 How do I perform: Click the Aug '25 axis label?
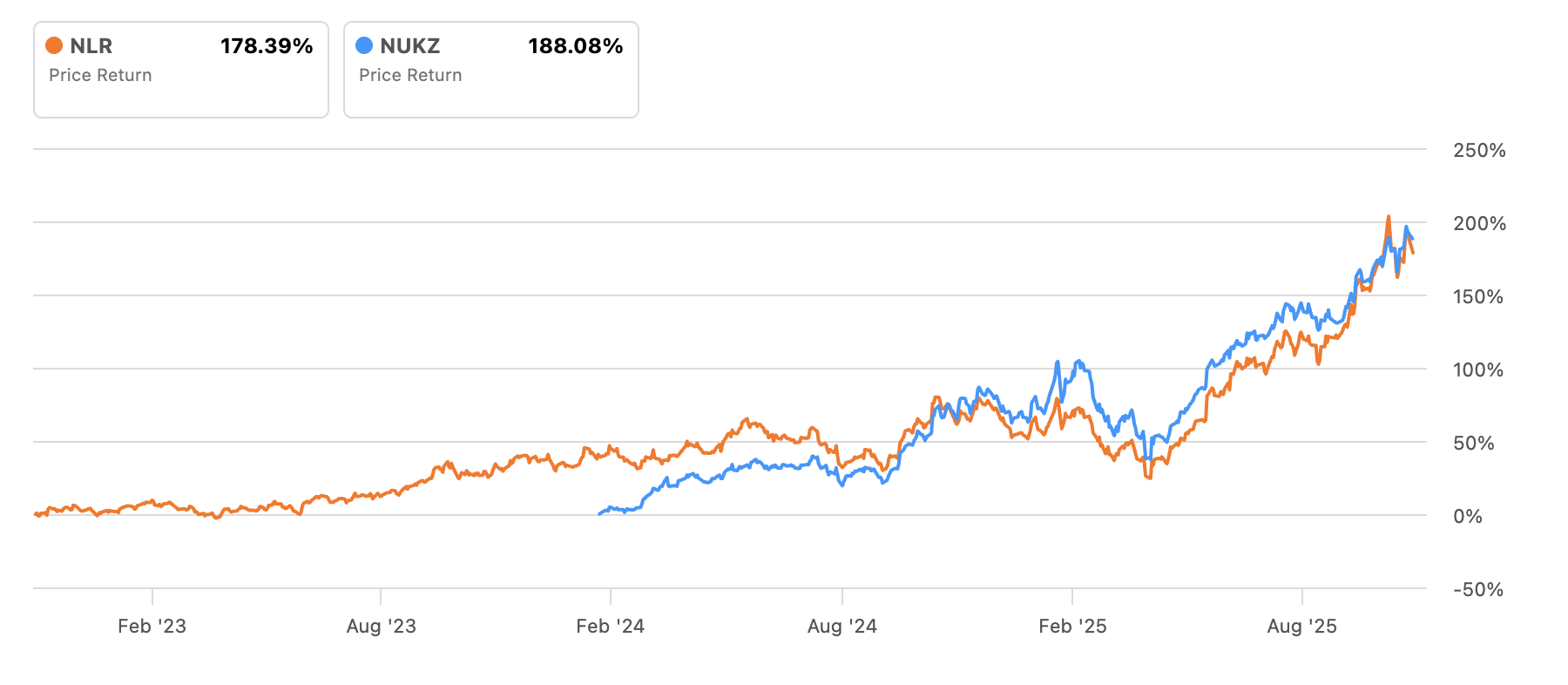point(1301,626)
